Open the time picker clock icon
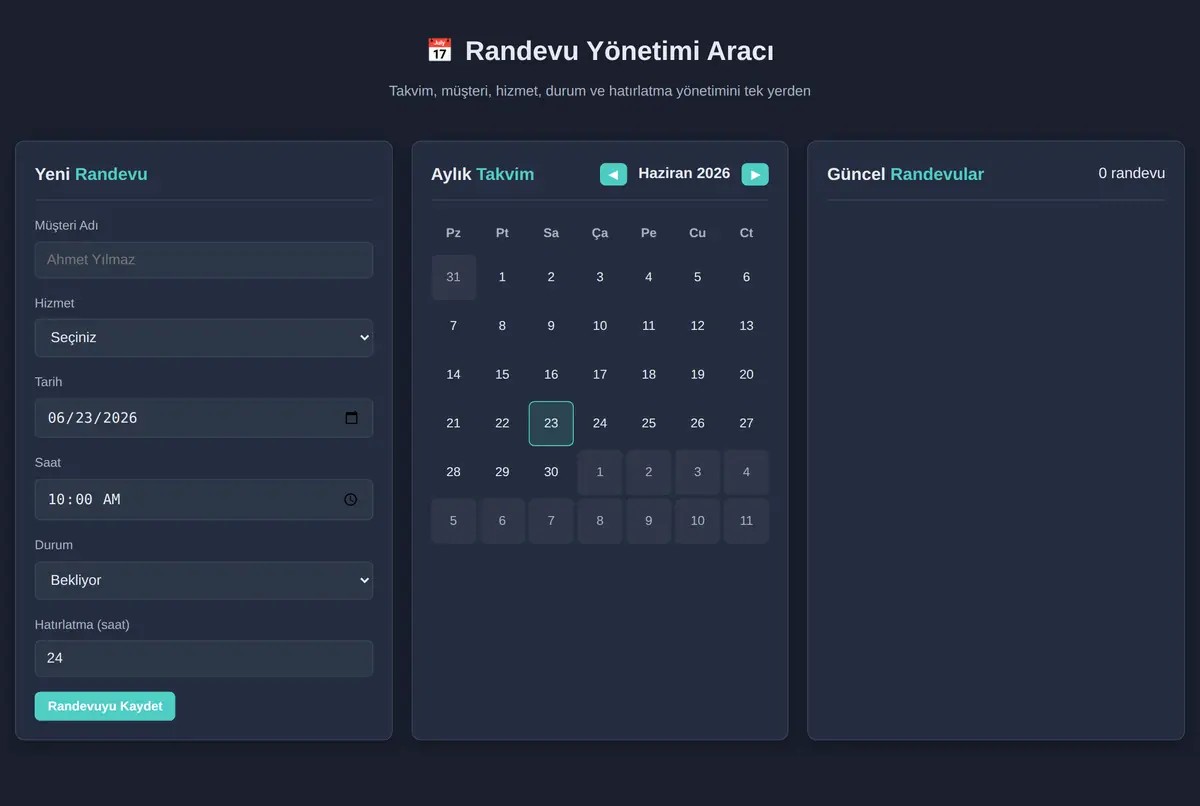This screenshot has width=1200, height=806. click(x=350, y=499)
